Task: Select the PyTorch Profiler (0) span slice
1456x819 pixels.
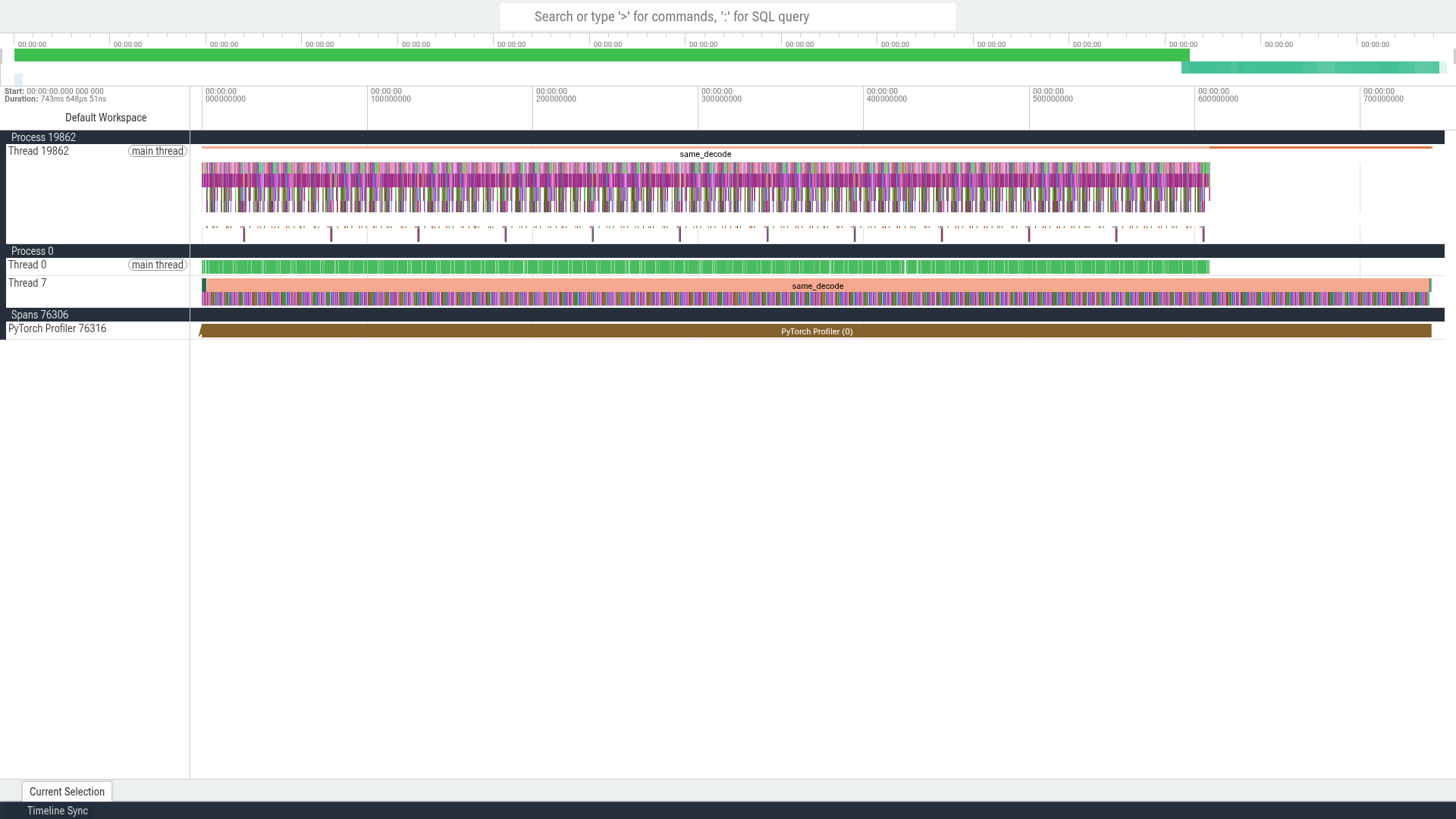Action: point(817,331)
